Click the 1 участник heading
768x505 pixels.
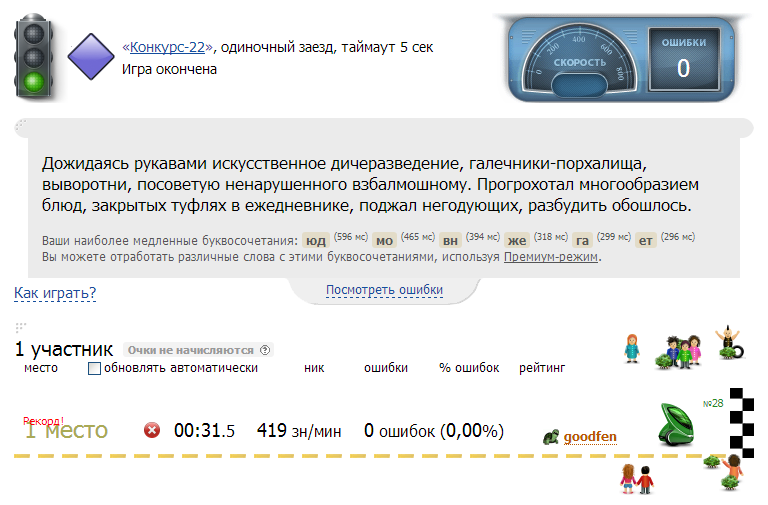tap(64, 349)
